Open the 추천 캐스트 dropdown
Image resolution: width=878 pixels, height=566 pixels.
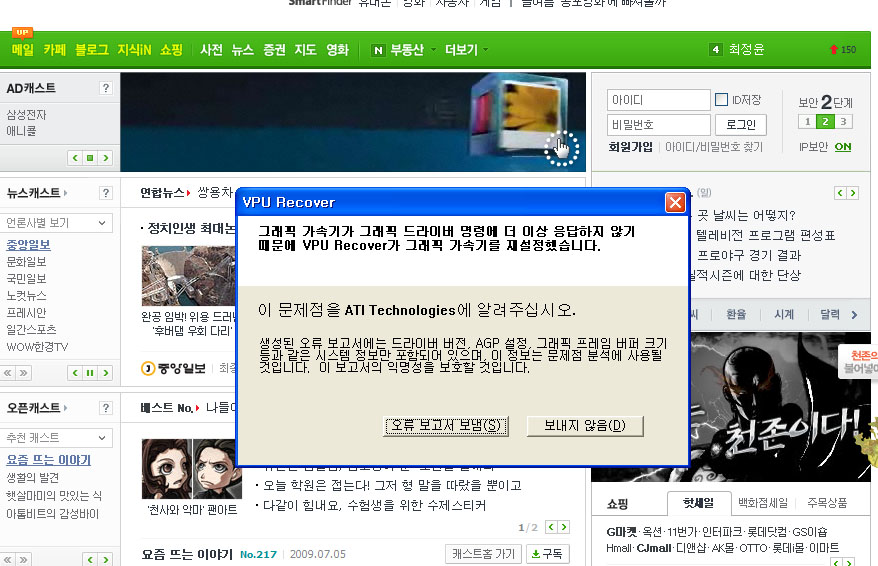pyautogui.click(x=56, y=438)
